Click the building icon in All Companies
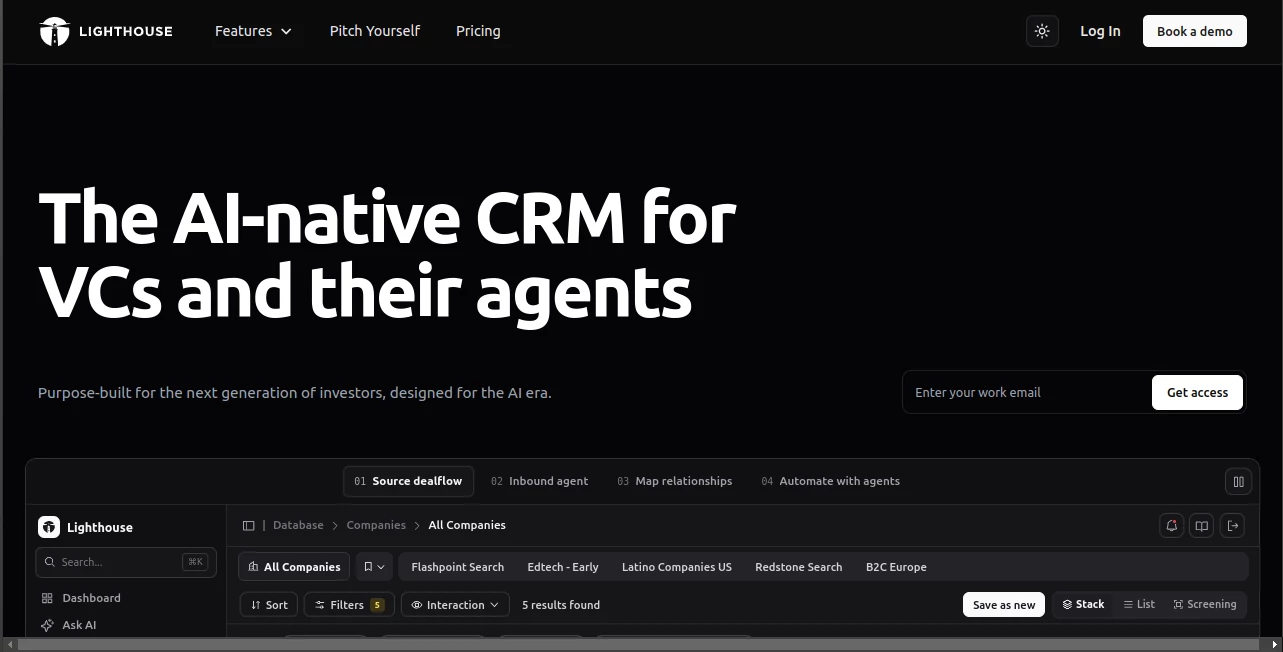The width and height of the screenshot is (1283, 652). [253, 567]
